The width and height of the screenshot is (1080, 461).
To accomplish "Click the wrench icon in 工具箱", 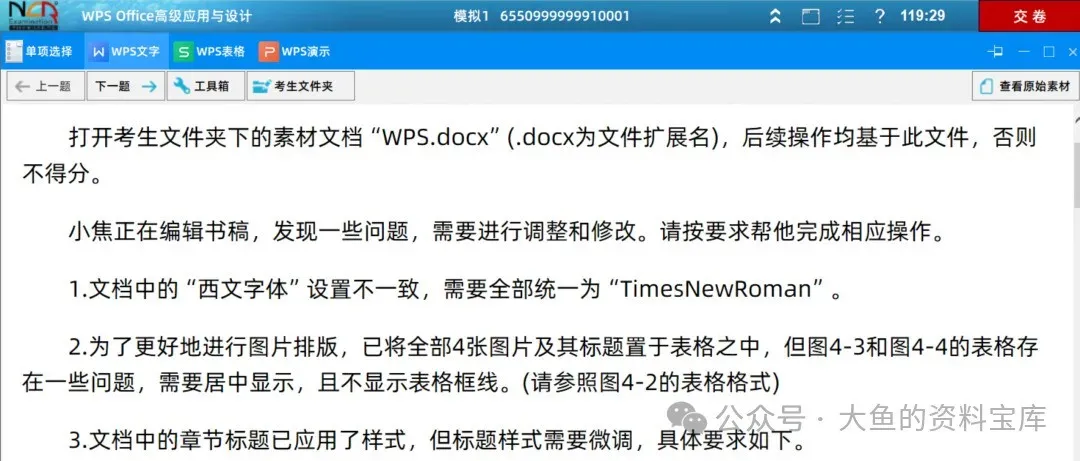I will click(x=182, y=86).
